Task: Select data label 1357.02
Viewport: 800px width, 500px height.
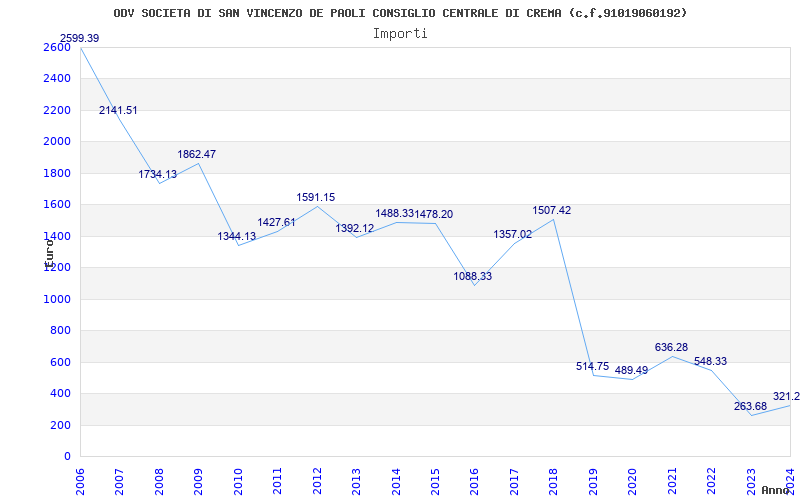Action: [513, 235]
